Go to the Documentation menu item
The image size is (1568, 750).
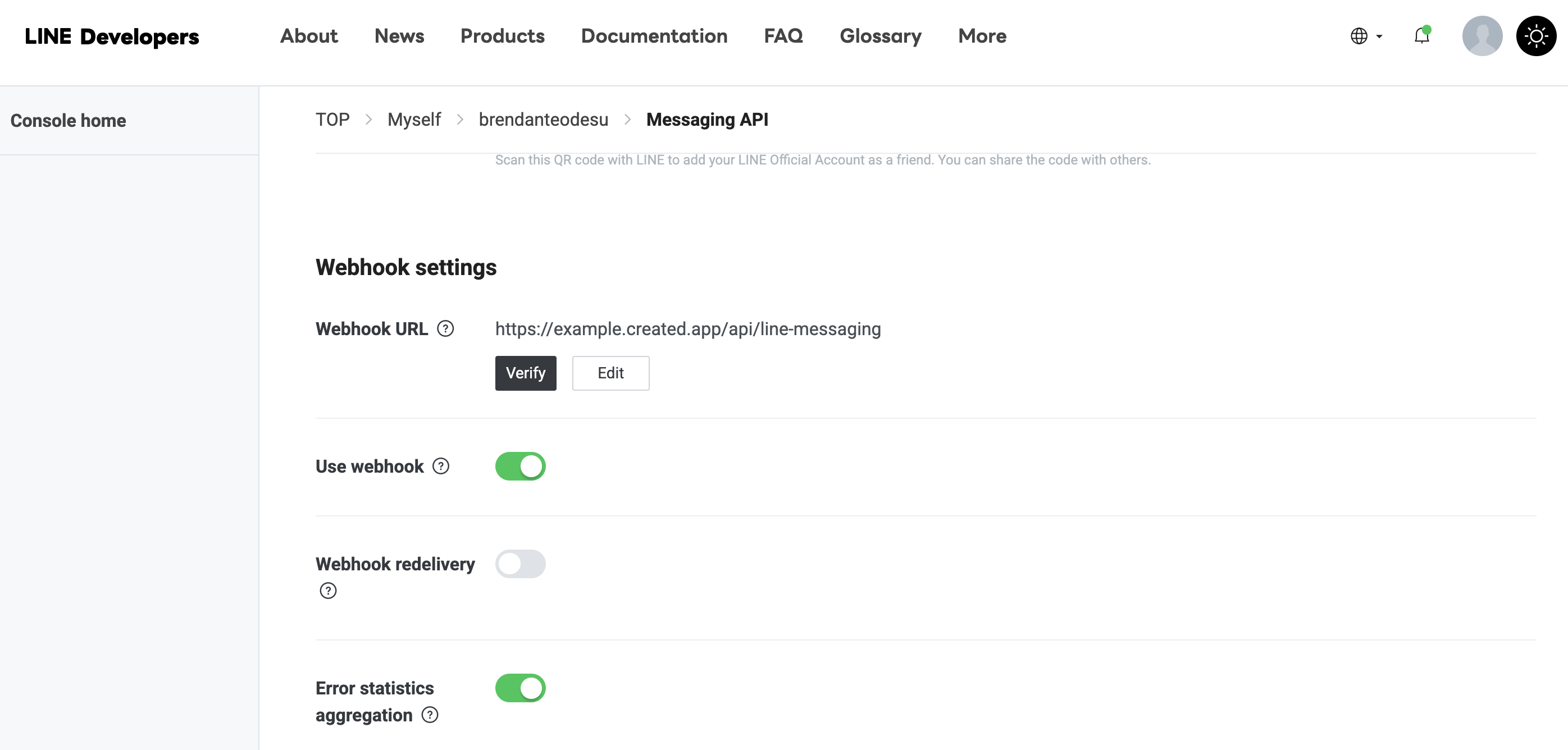pyautogui.click(x=654, y=36)
